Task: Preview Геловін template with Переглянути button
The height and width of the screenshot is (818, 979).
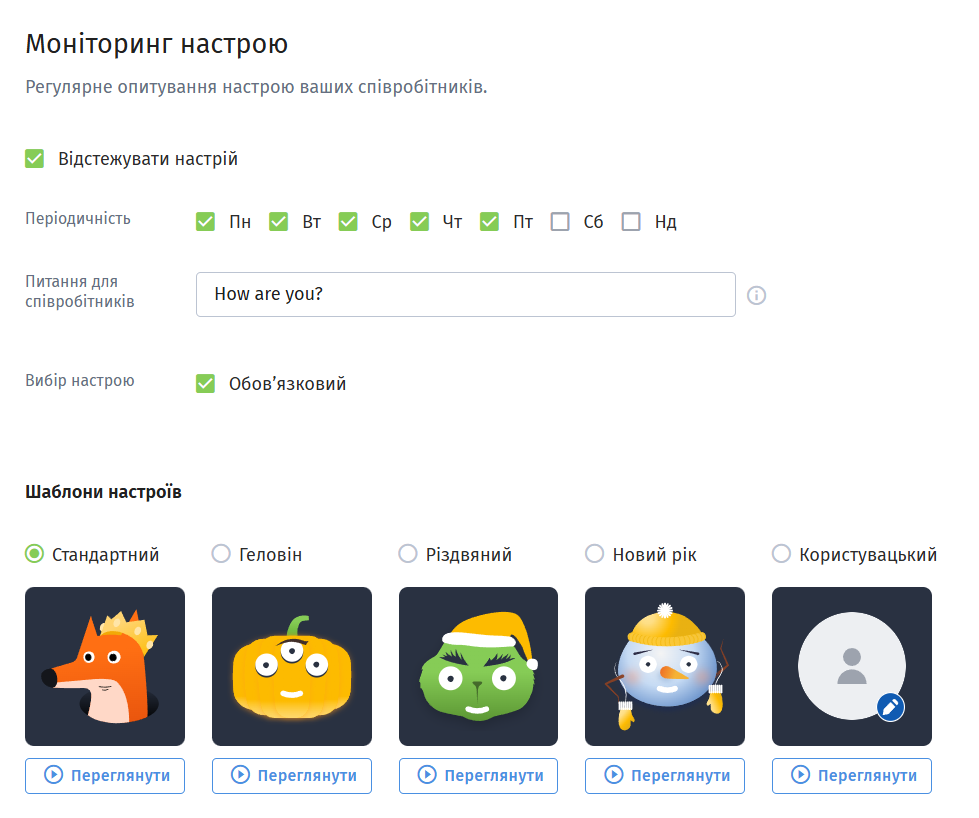Action: click(x=292, y=776)
